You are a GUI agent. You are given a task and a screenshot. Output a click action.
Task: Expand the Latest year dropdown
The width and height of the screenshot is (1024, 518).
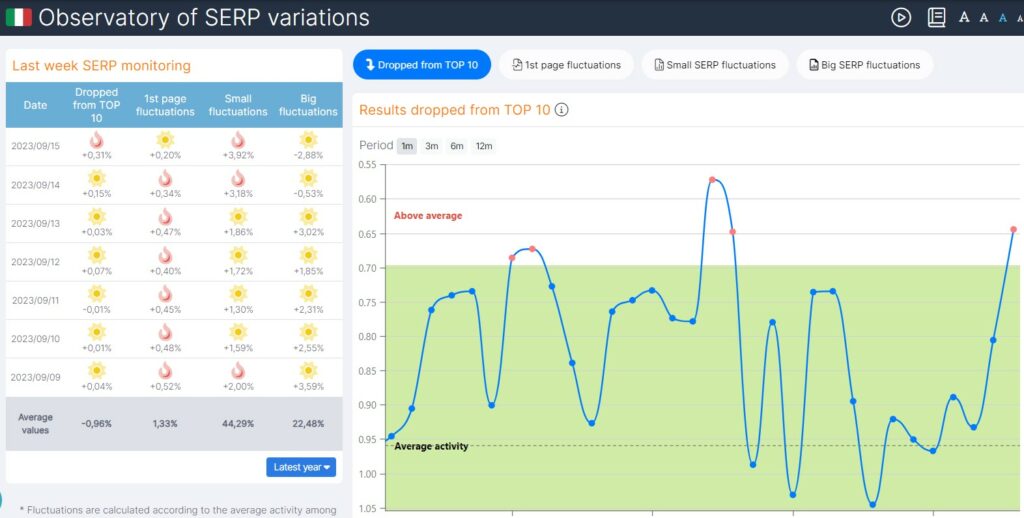coord(301,467)
